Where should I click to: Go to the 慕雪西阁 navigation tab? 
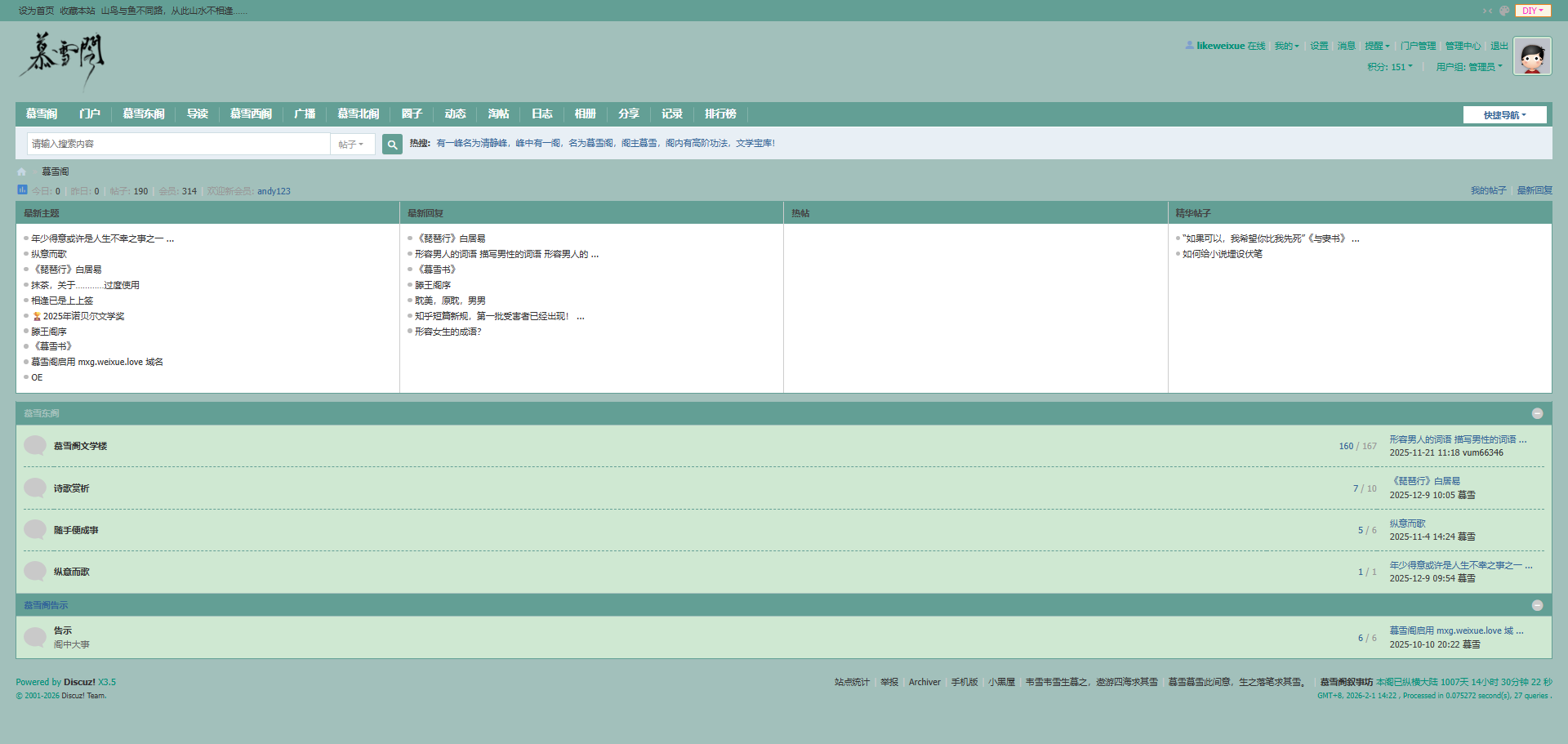251,114
